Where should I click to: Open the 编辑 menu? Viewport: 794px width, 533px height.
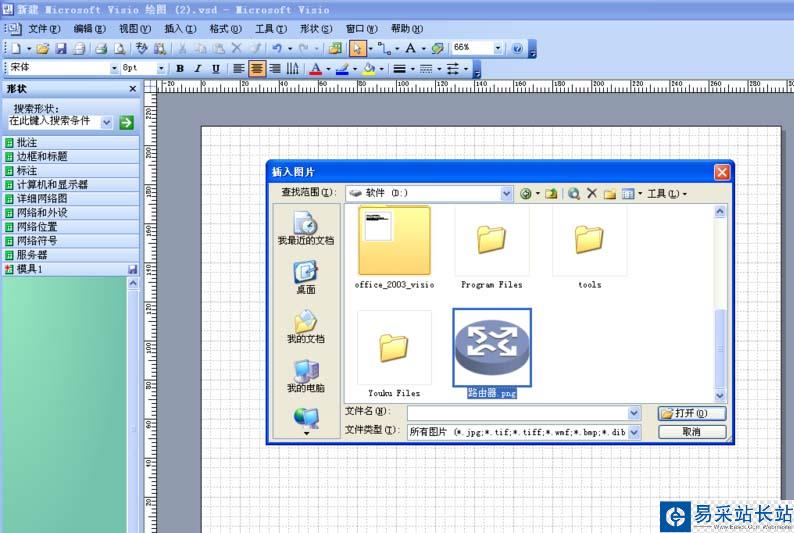click(90, 29)
